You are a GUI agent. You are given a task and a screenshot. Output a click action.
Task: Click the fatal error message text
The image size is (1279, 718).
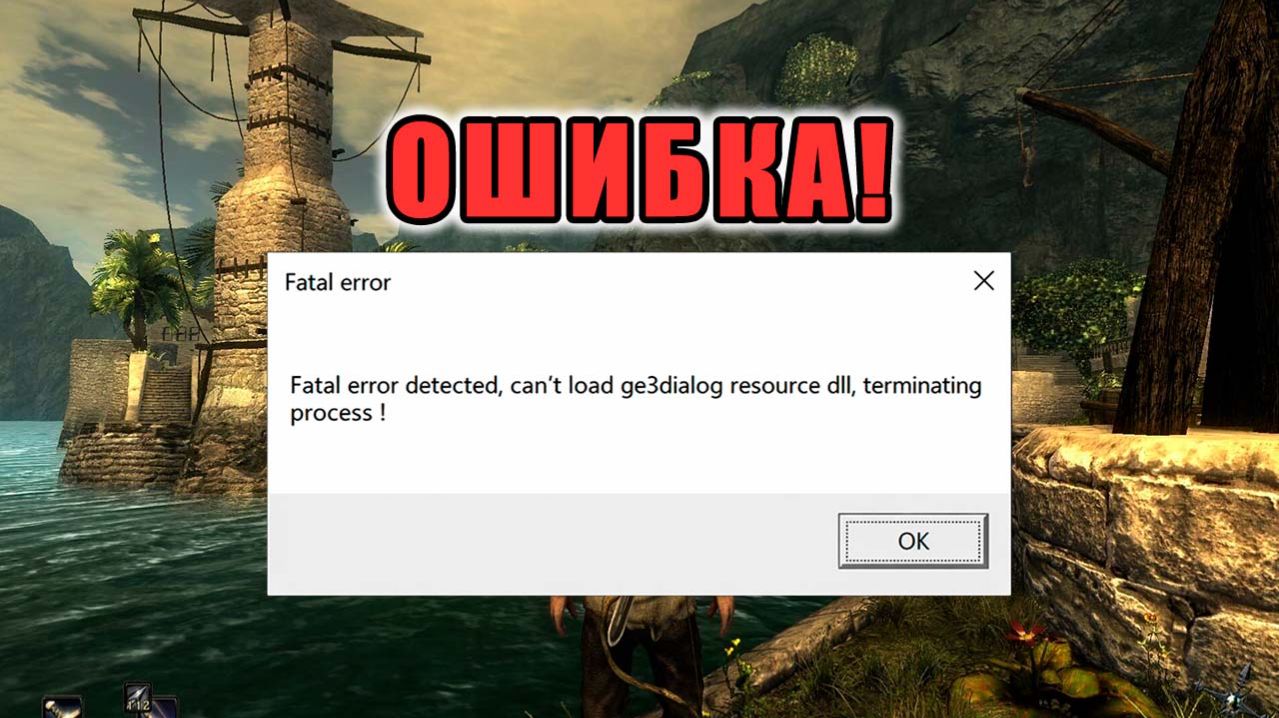(x=636, y=398)
